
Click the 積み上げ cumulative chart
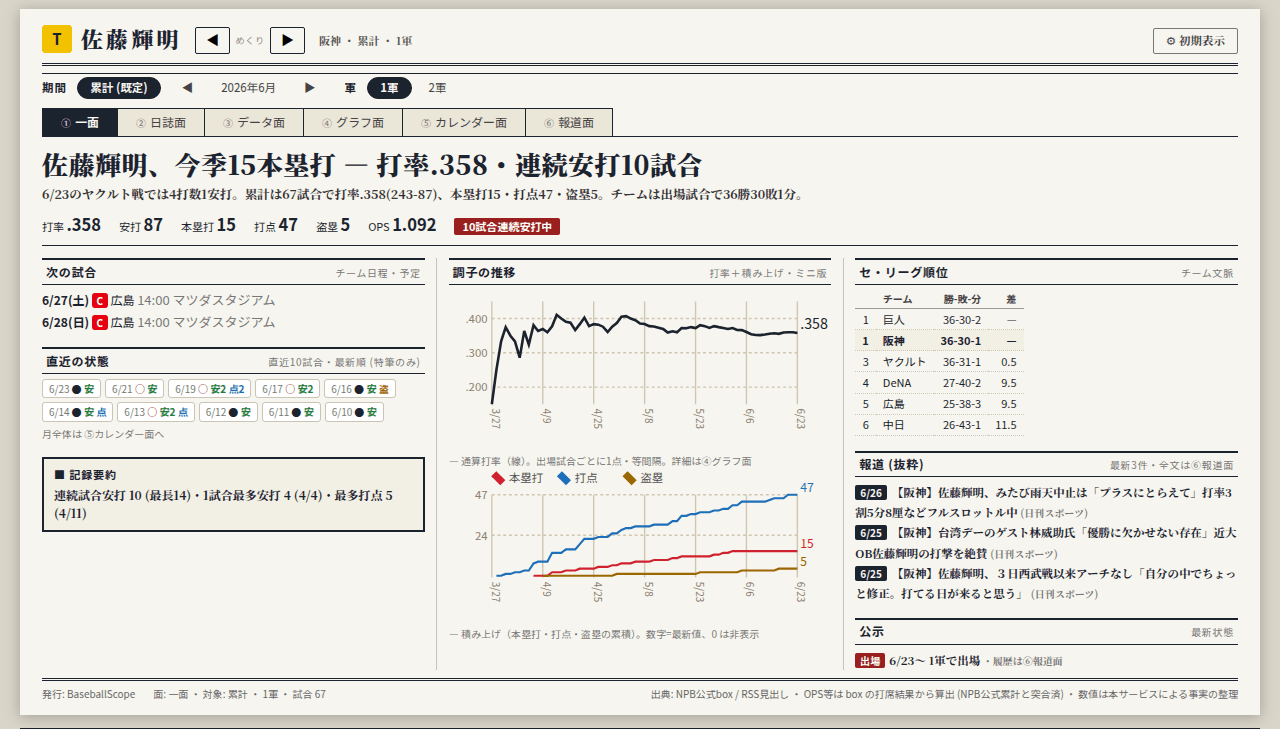click(x=640, y=545)
